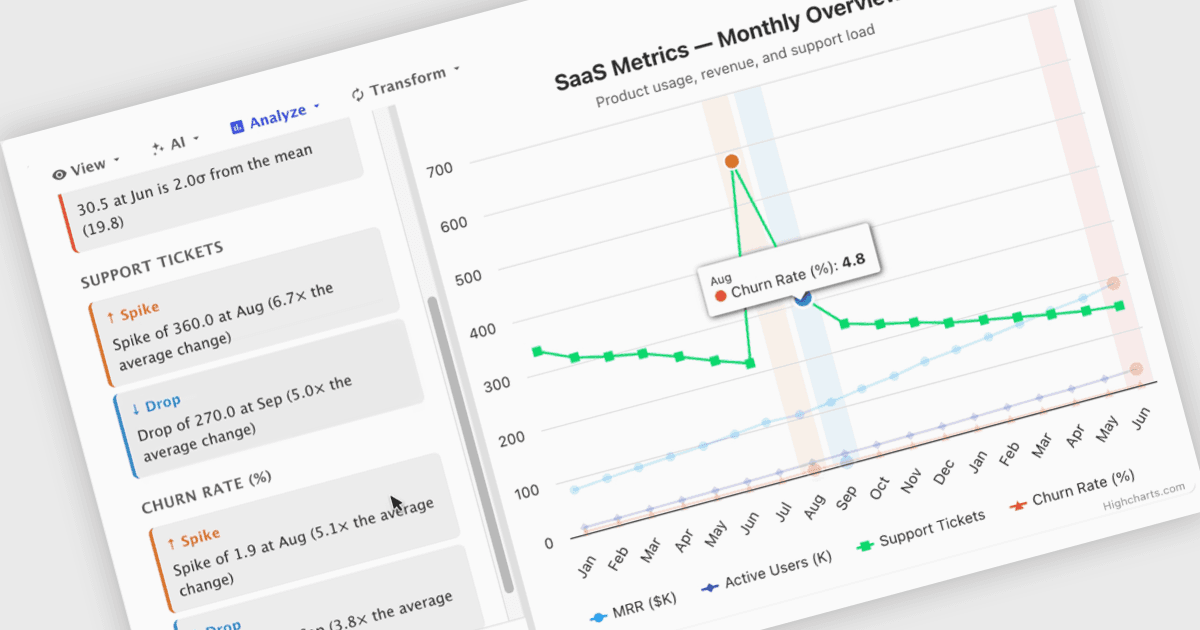Click y-axis label 500
This screenshot has height=630, width=1200.
coord(470,275)
